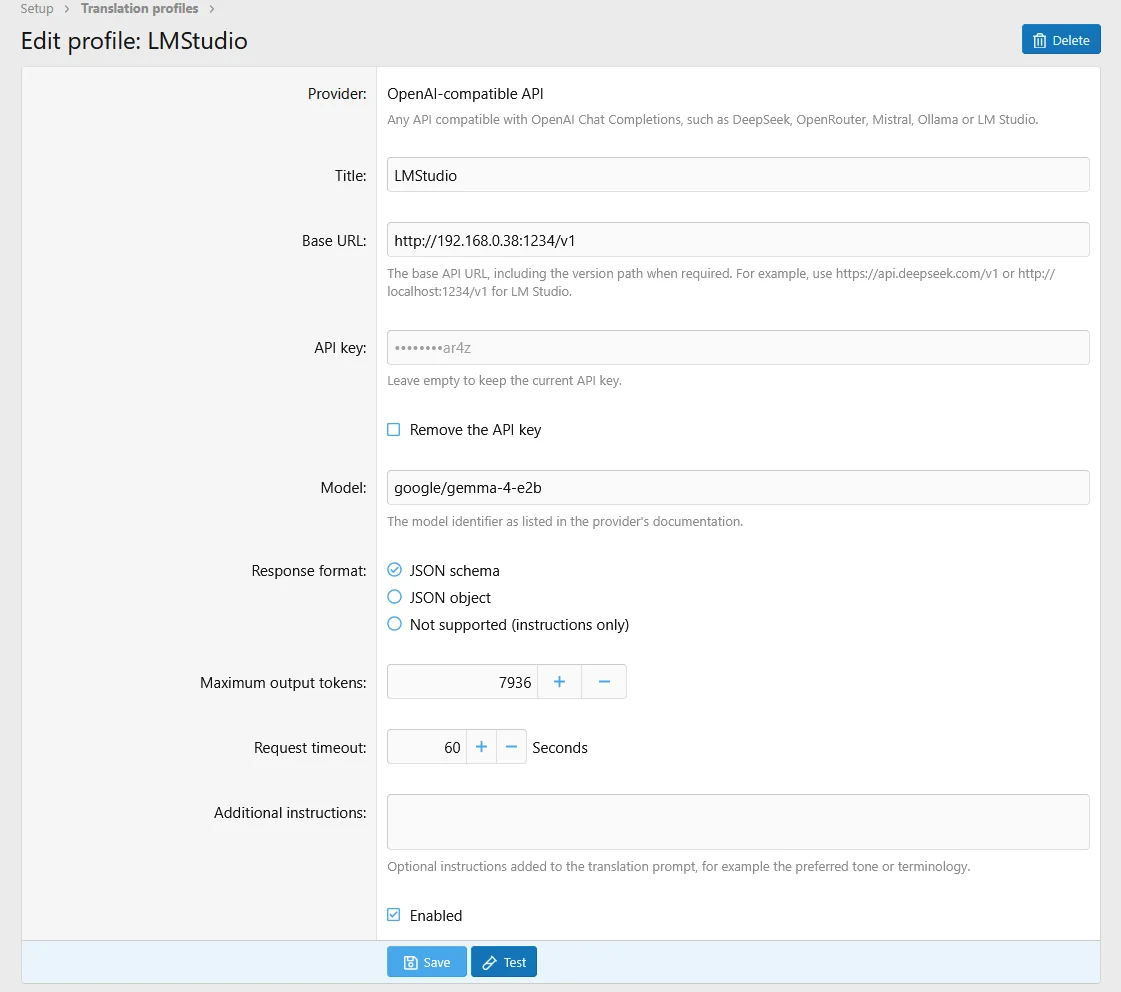1121x992 pixels.
Task: Click the Model label
Action: coord(343,488)
